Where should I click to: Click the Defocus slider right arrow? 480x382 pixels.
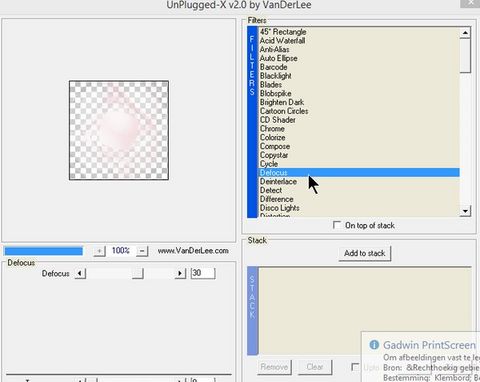(180, 274)
